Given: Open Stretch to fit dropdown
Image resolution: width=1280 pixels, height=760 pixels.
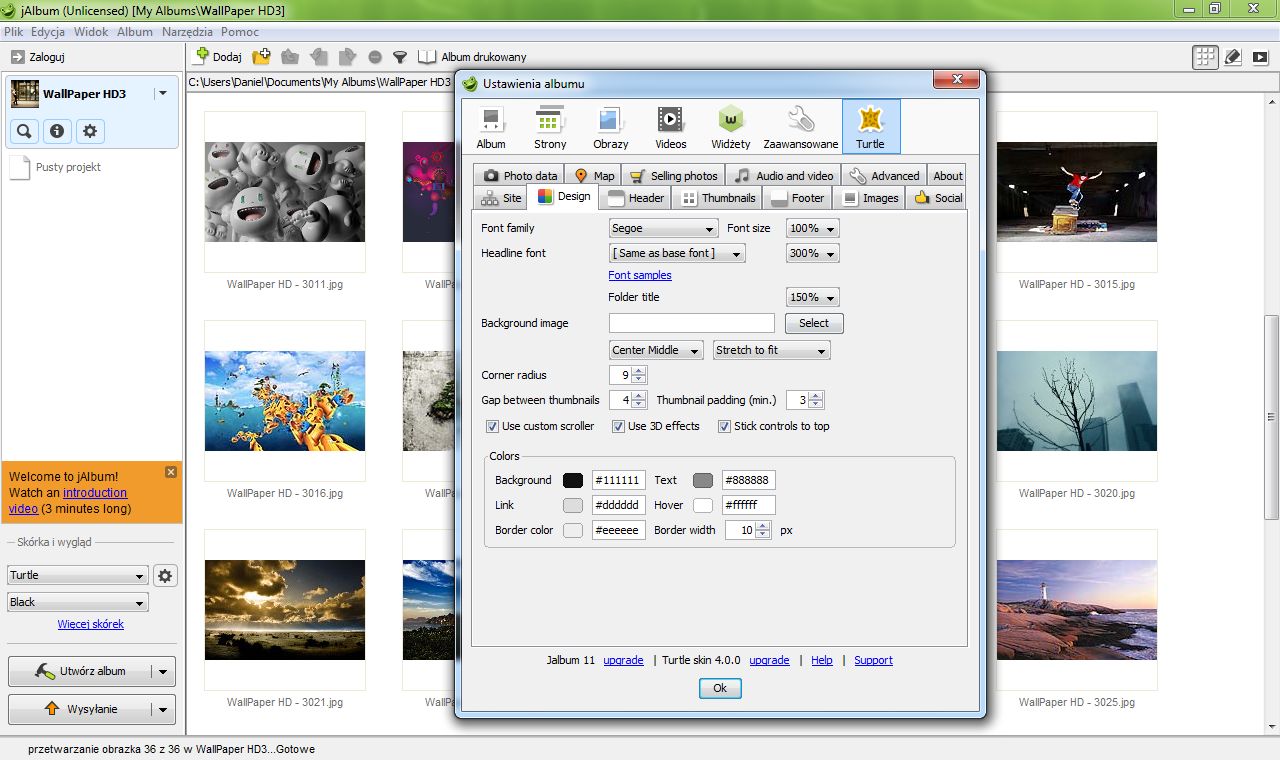Looking at the screenshot, I should point(772,350).
